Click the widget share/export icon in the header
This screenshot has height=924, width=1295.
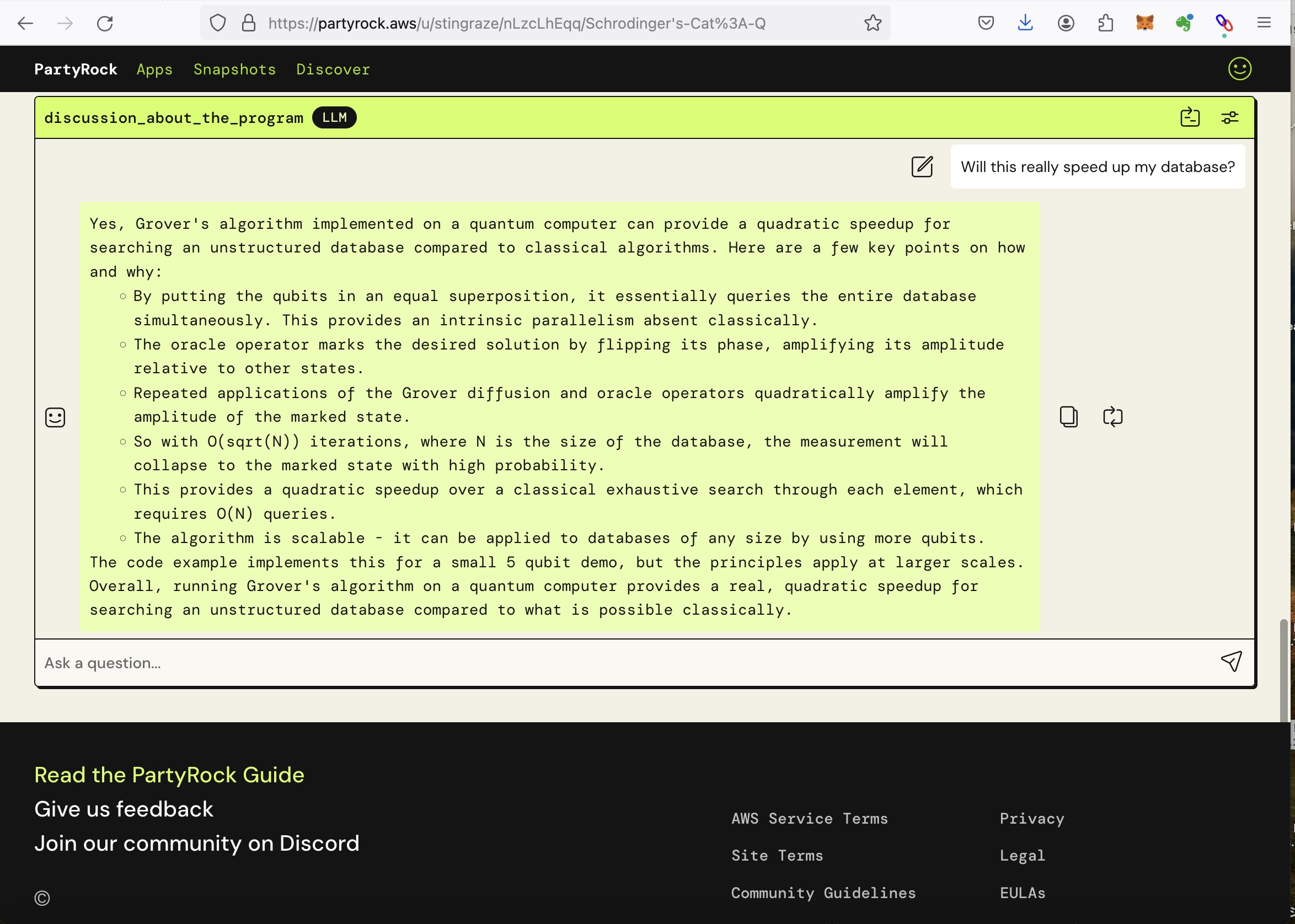(x=1190, y=117)
